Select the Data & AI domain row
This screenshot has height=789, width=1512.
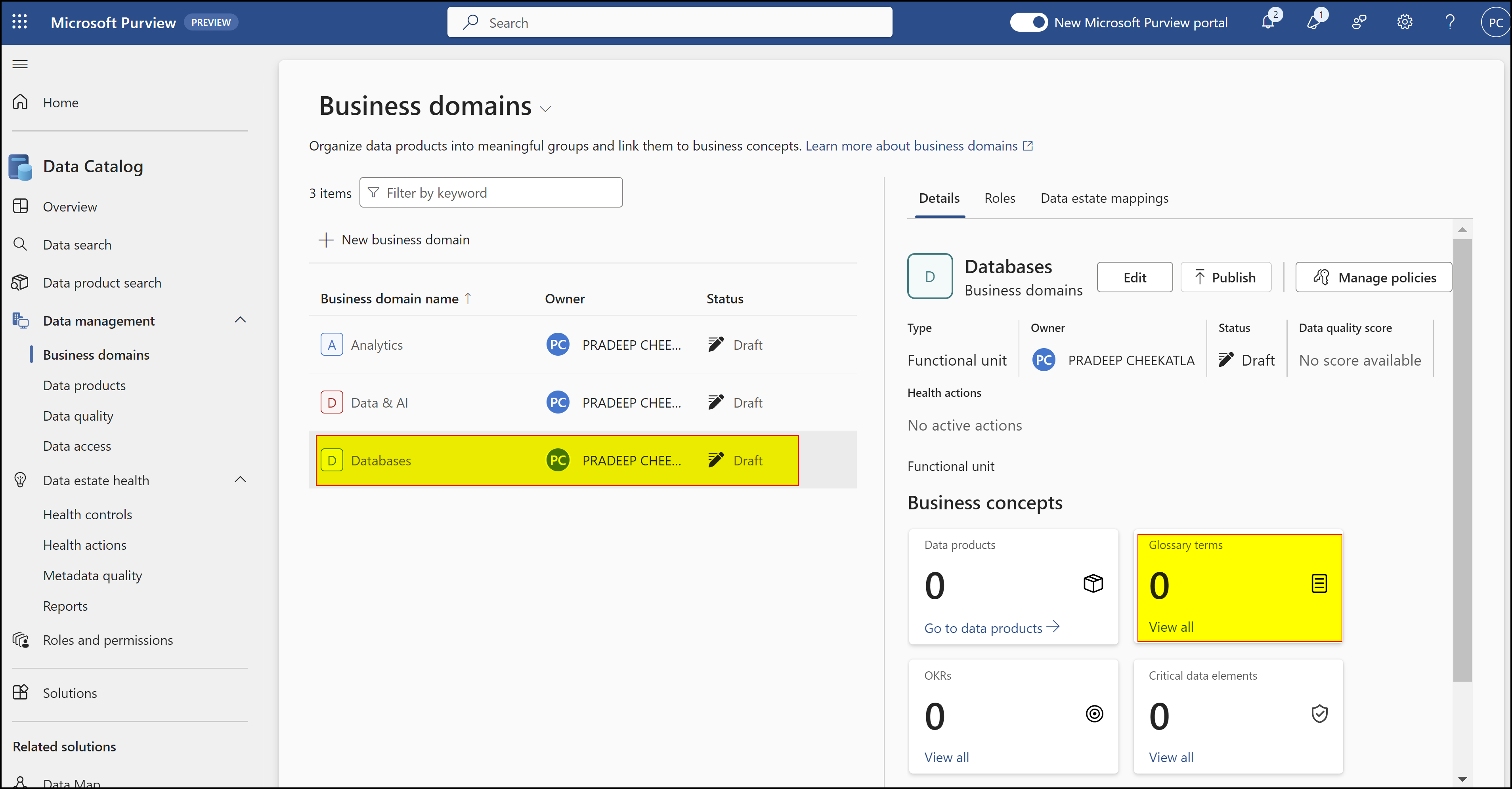click(582, 402)
